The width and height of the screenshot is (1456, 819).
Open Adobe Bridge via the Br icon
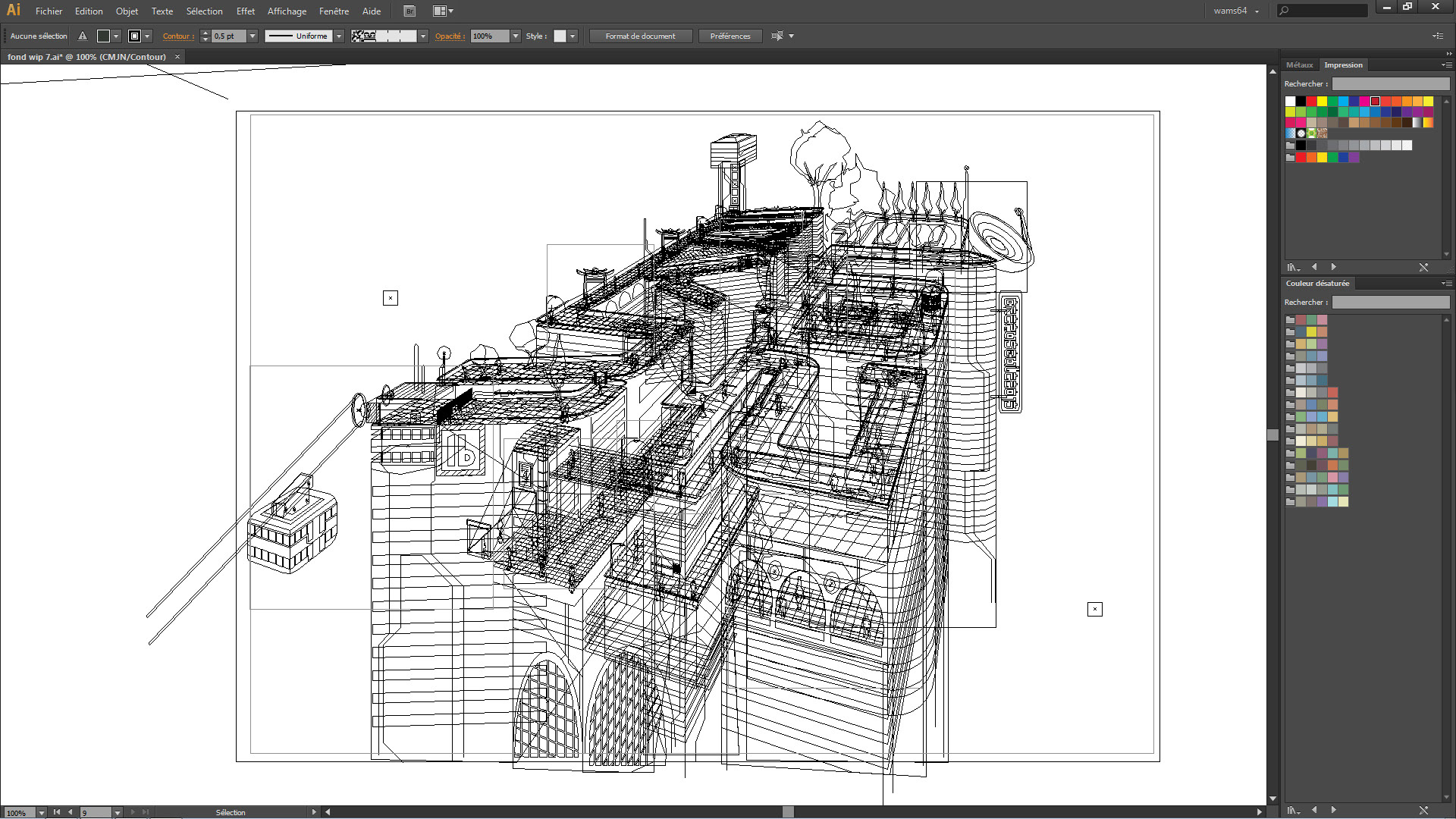pos(409,11)
